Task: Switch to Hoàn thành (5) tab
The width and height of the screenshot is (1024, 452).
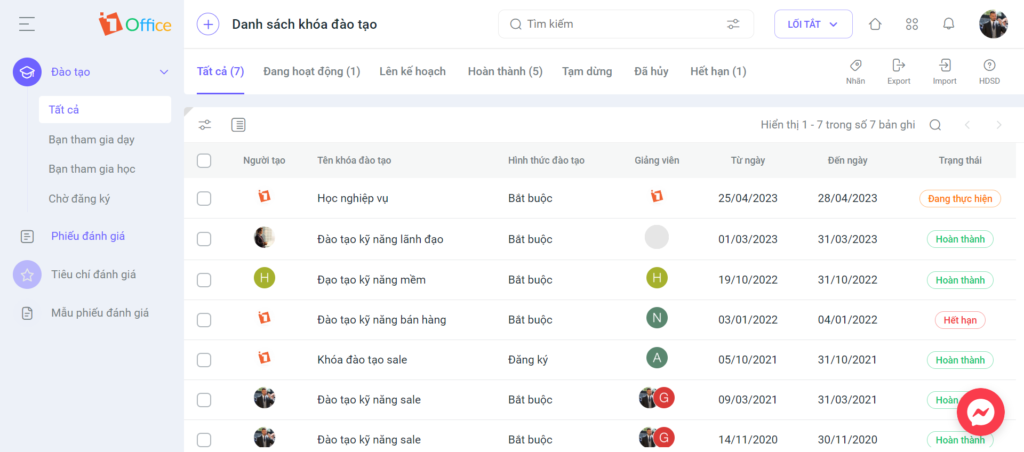Action: [505, 72]
